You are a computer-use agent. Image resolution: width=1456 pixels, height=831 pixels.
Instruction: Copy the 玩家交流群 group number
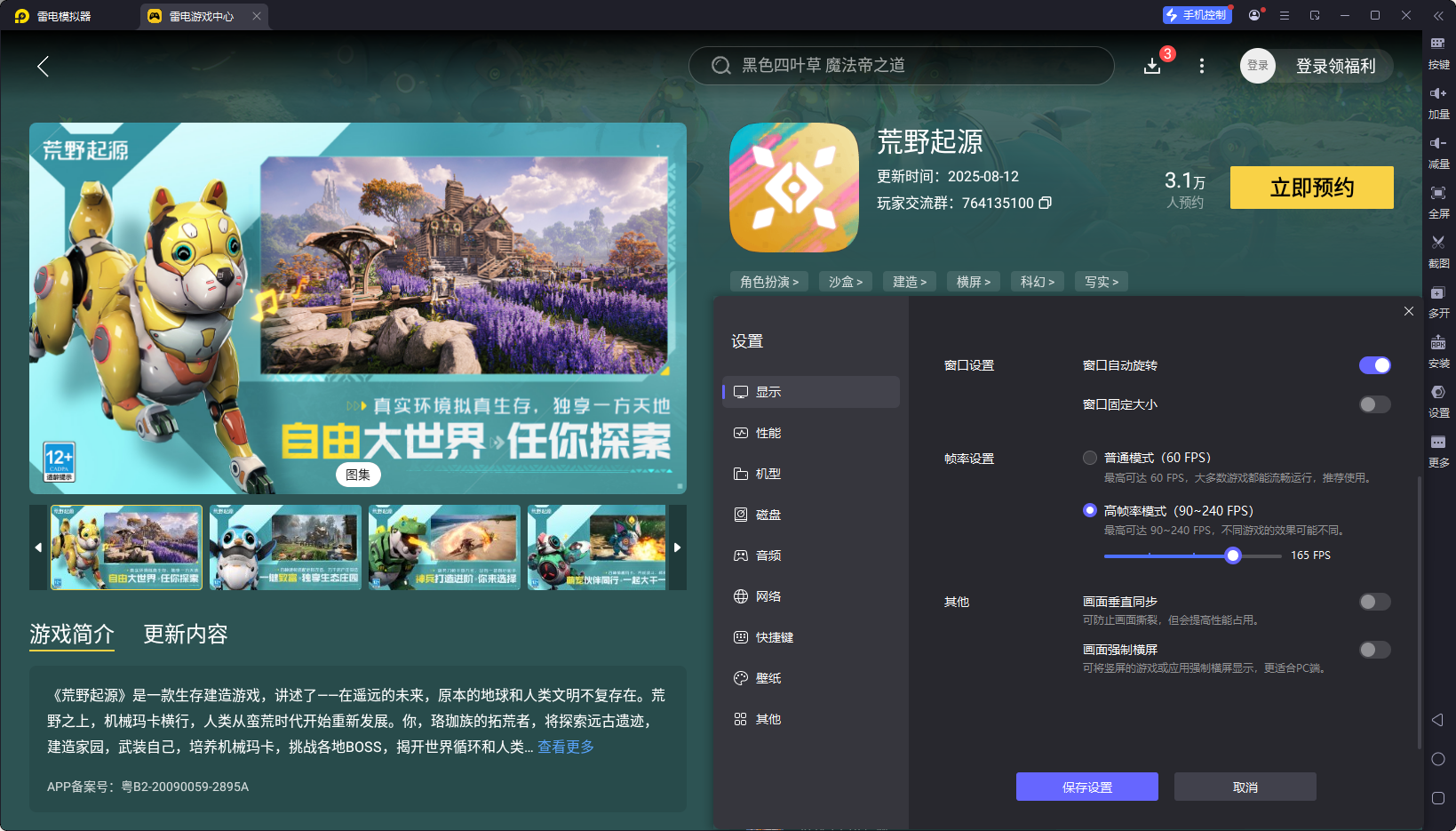1046,203
